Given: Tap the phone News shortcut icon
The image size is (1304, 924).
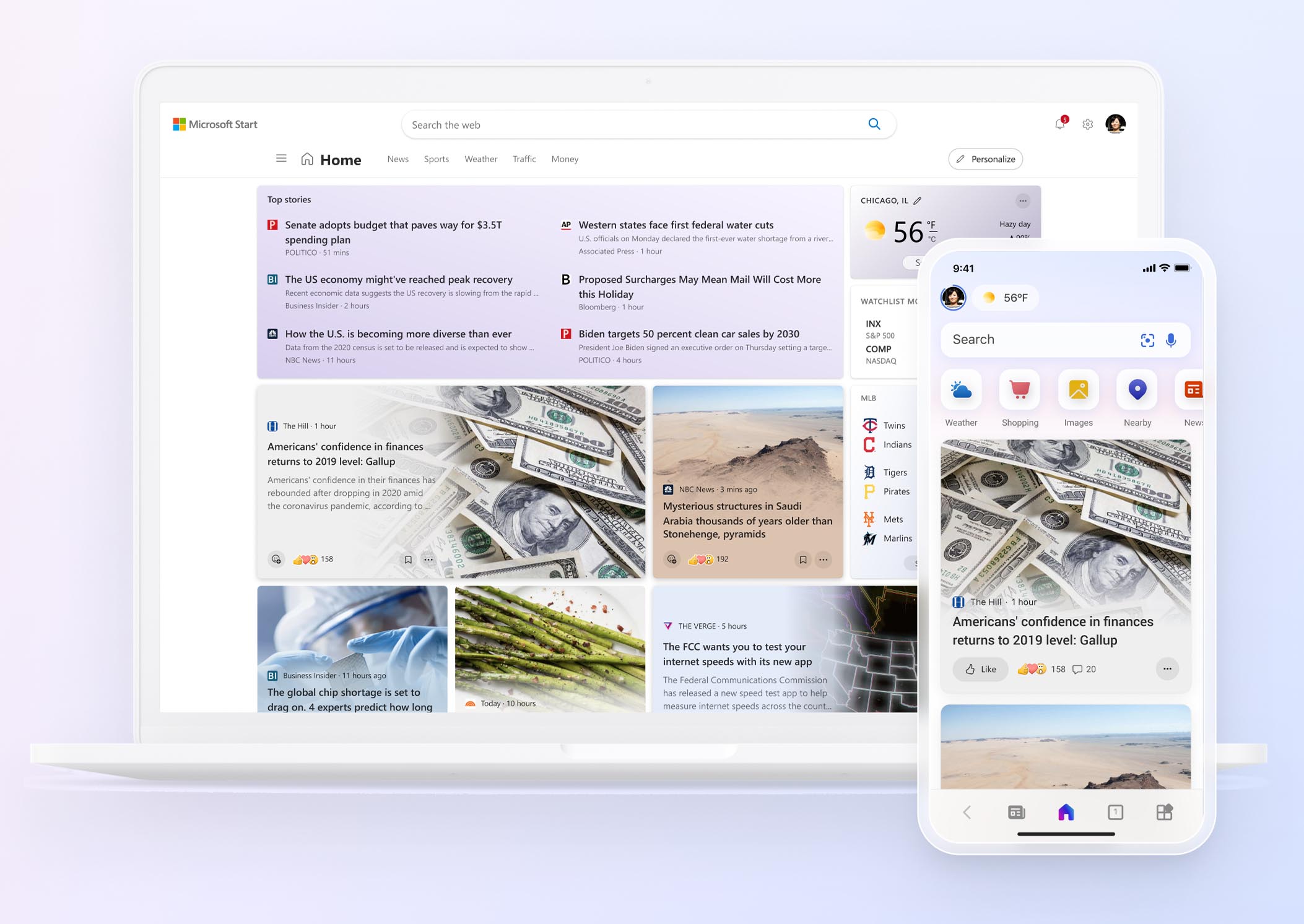Looking at the screenshot, I should pyautogui.click(x=1190, y=390).
